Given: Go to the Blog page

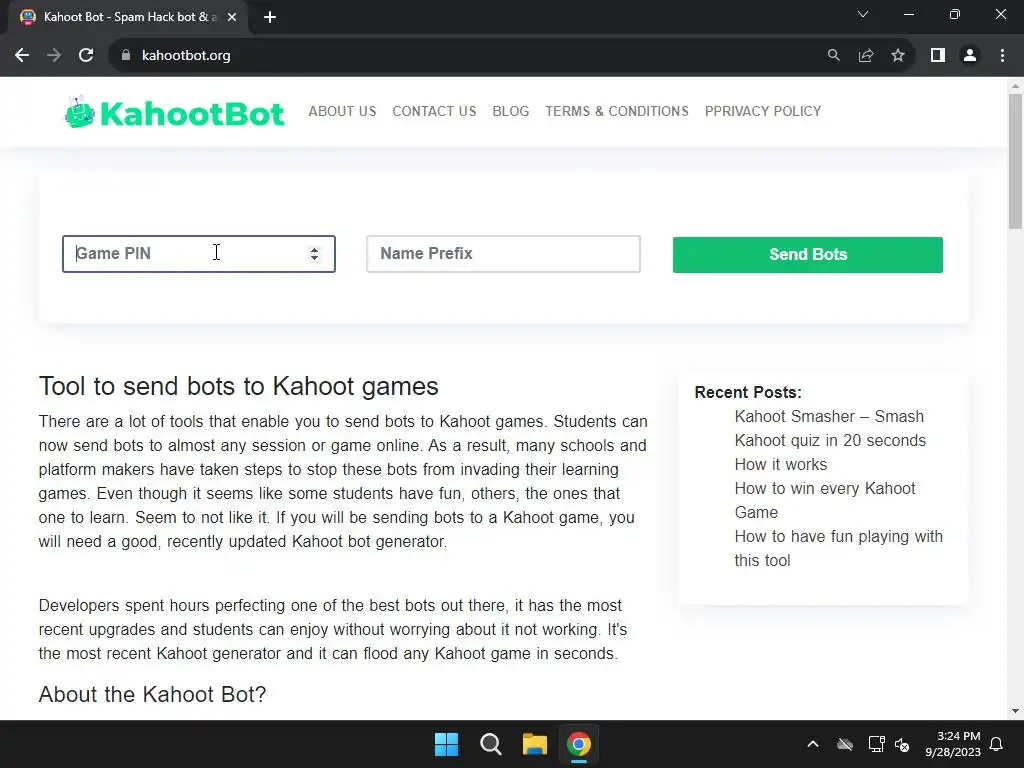Looking at the screenshot, I should 511,111.
